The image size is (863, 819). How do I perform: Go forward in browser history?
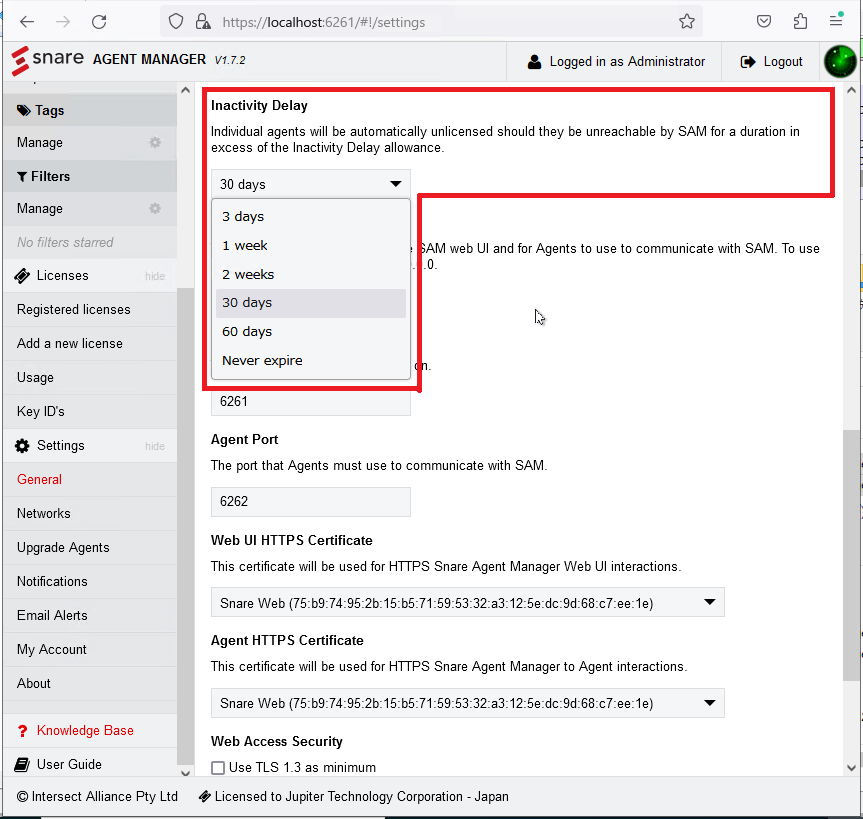(63, 22)
